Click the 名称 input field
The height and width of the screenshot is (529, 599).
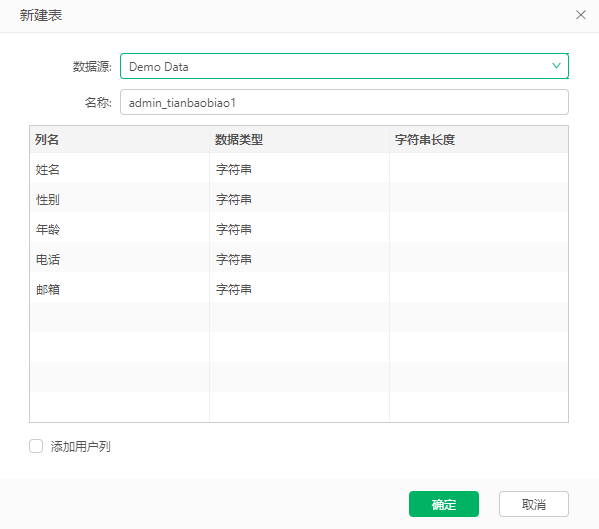pyautogui.click(x=344, y=102)
